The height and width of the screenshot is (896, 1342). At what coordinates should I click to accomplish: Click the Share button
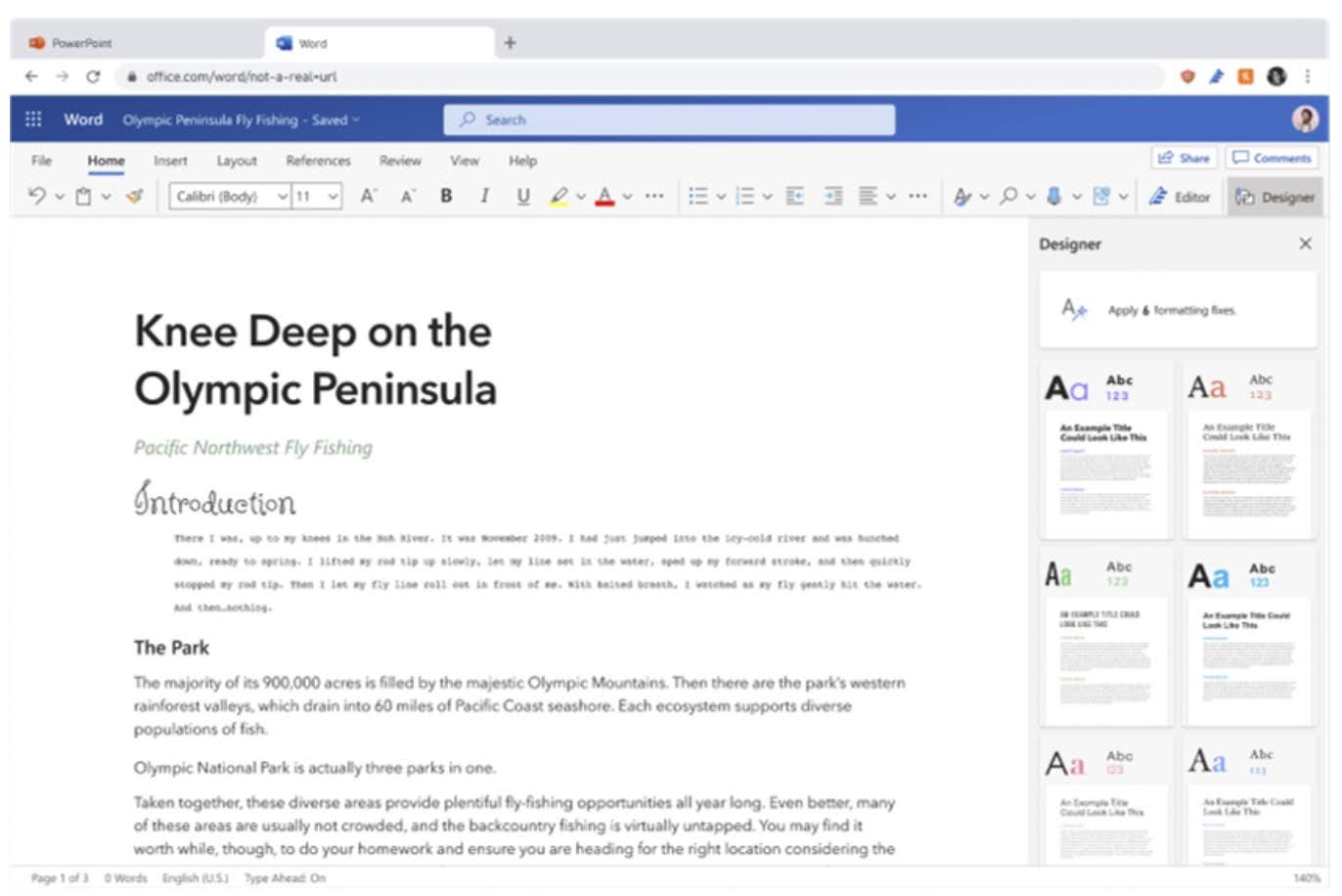click(x=1184, y=157)
